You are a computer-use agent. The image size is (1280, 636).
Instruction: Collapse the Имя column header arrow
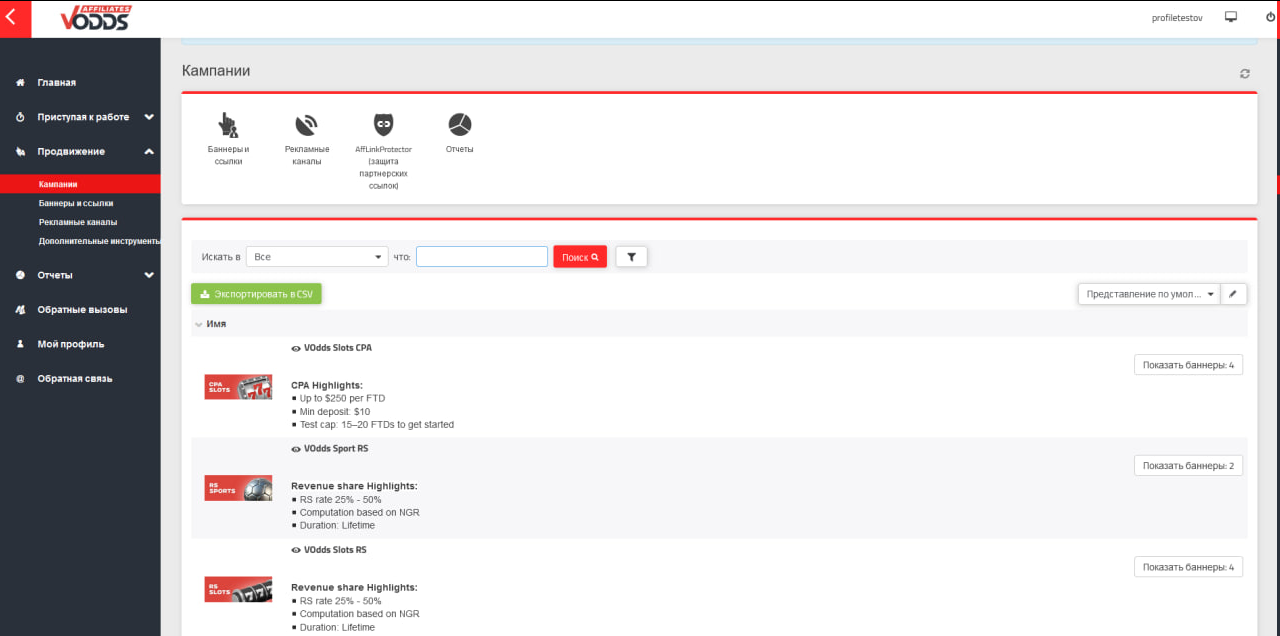tap(198, 324)
